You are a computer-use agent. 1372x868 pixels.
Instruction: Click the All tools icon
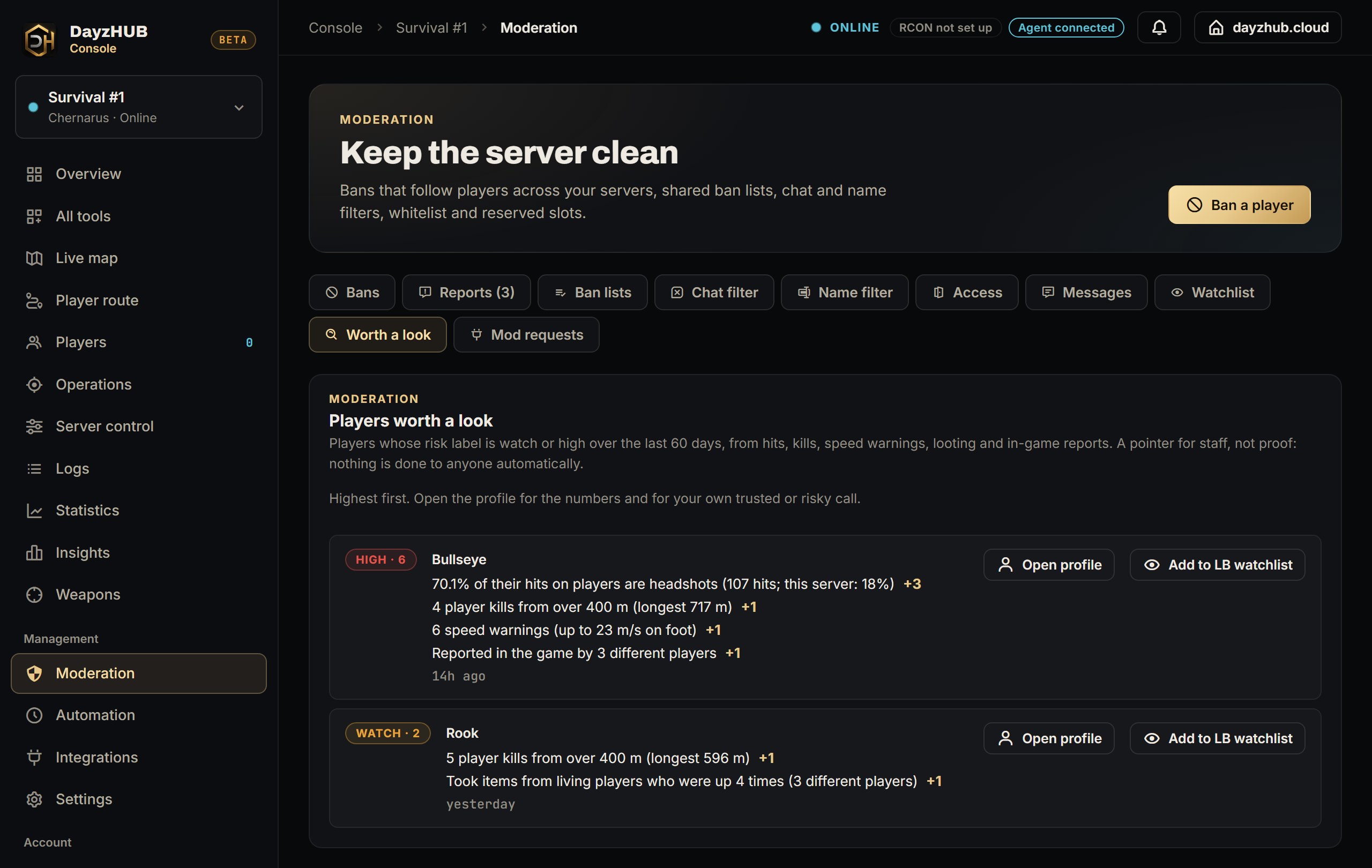pos(34,216)
